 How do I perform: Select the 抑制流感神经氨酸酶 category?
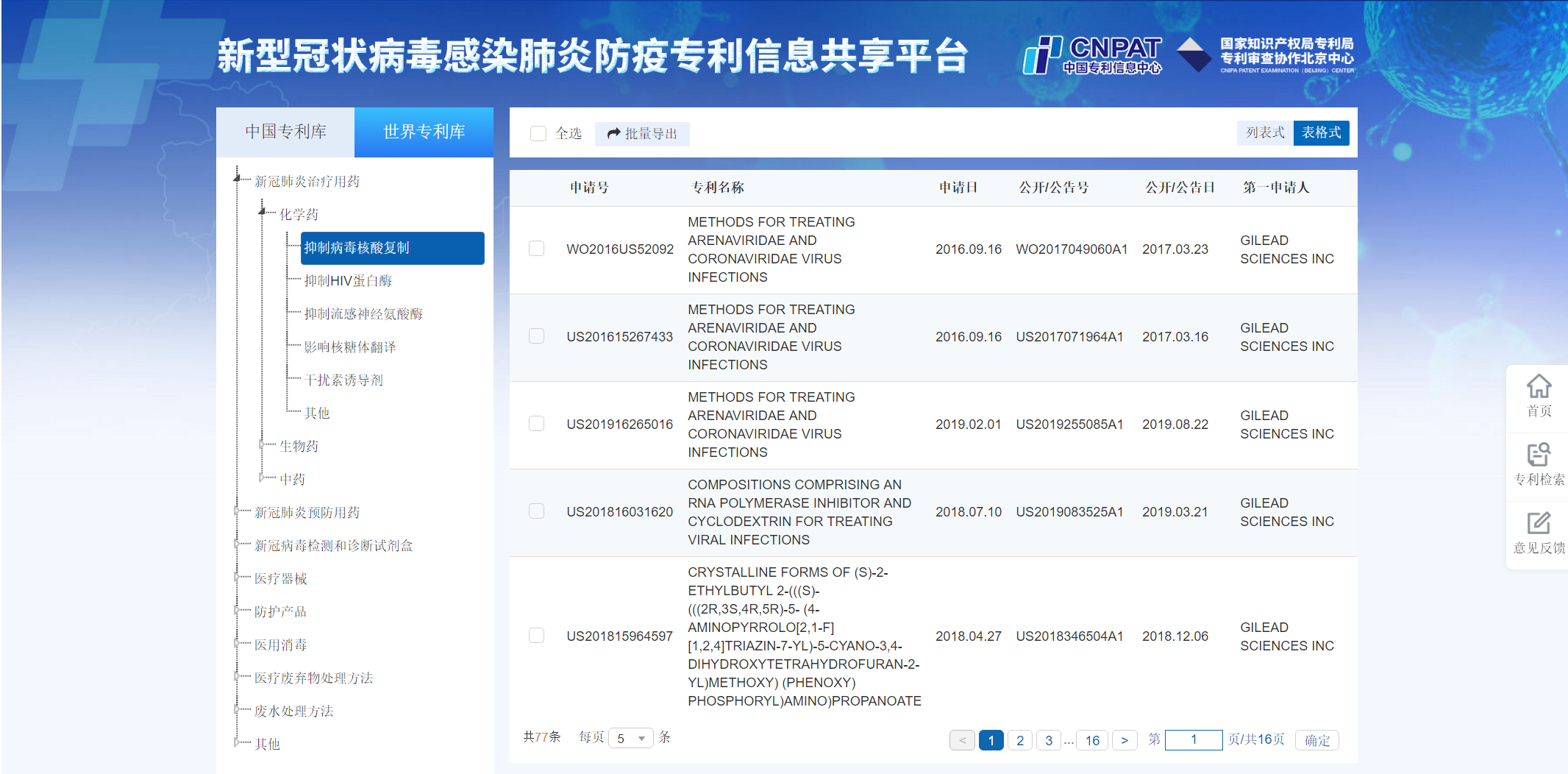[363, 314]
